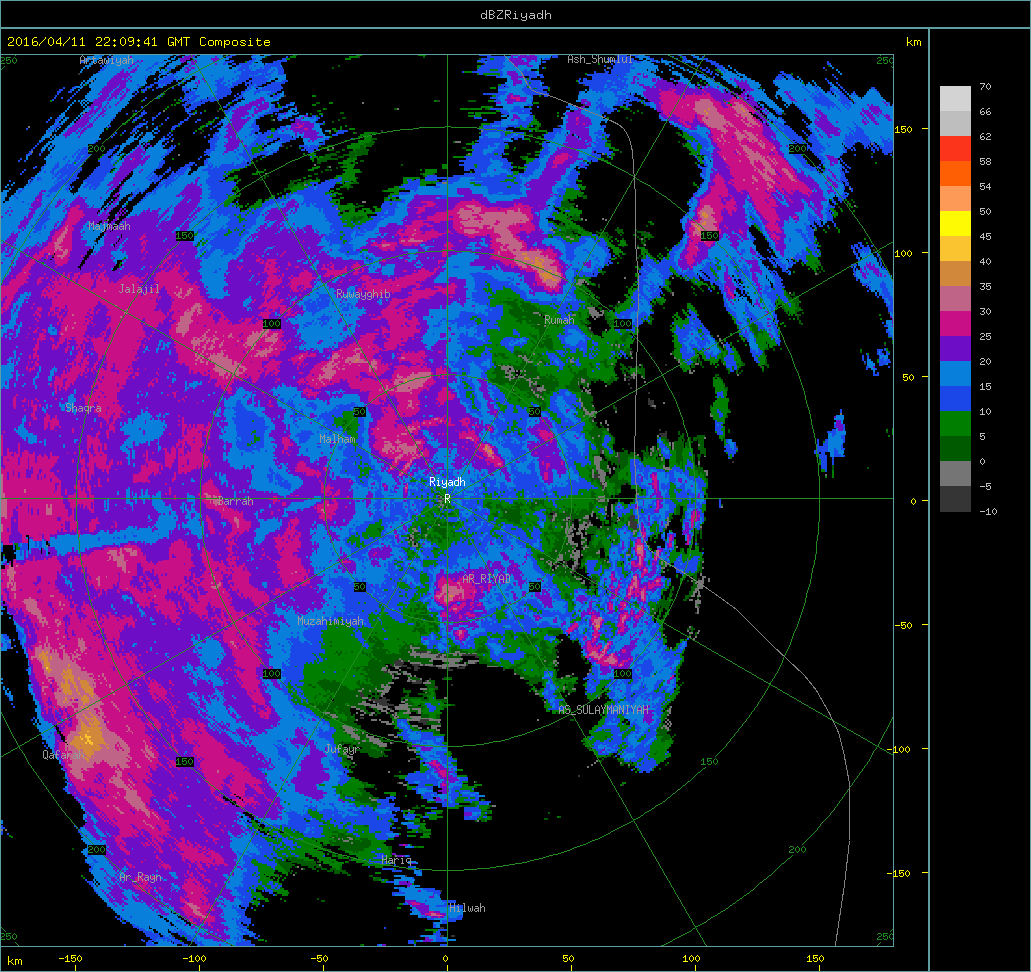Click the Qafarah city label
Viewport: 1031px width, 972px height.
pyautogui.click(x=63, y=754)
